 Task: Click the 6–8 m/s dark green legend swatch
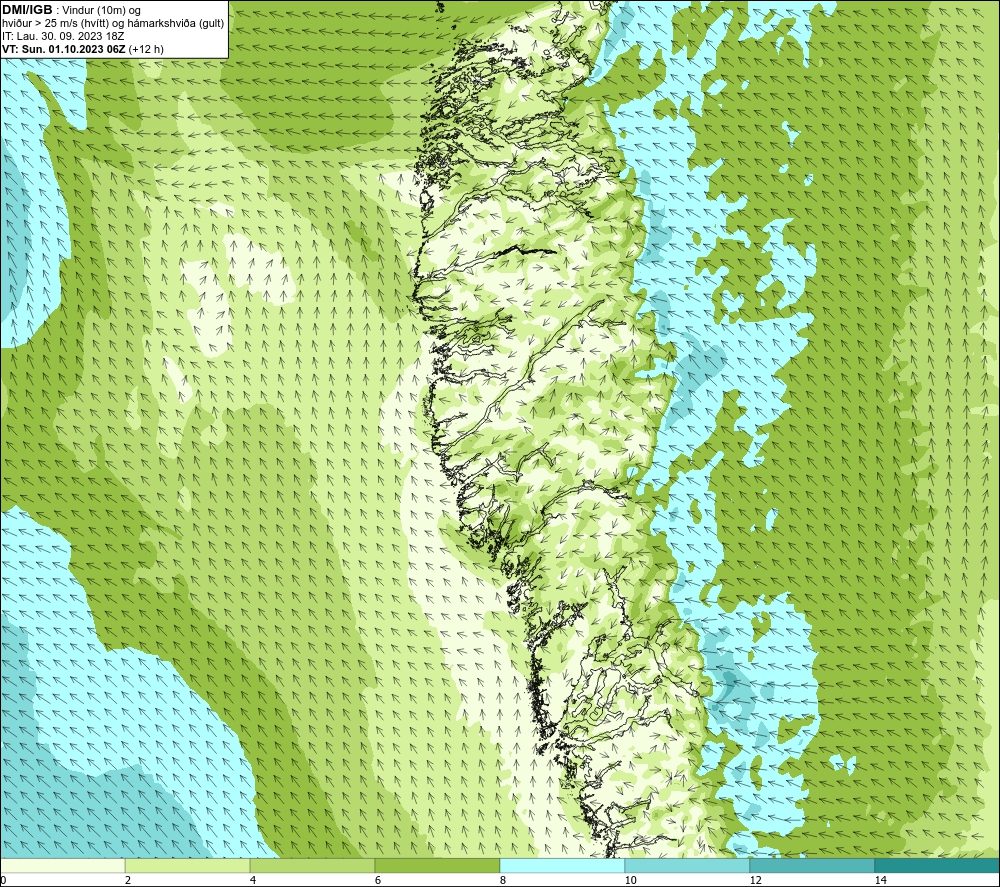438,865
